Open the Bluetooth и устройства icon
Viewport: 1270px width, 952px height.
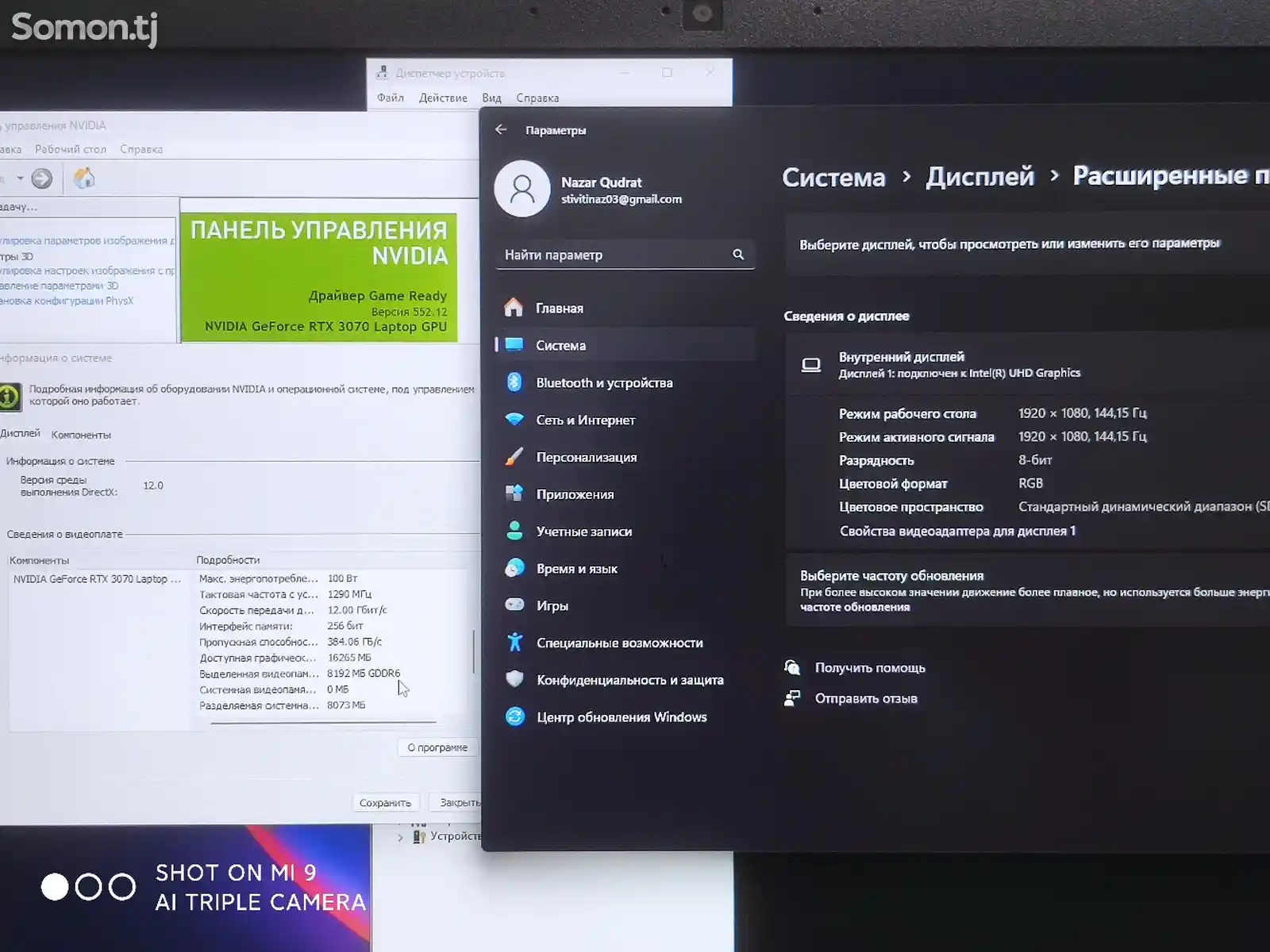coord(514,382)
